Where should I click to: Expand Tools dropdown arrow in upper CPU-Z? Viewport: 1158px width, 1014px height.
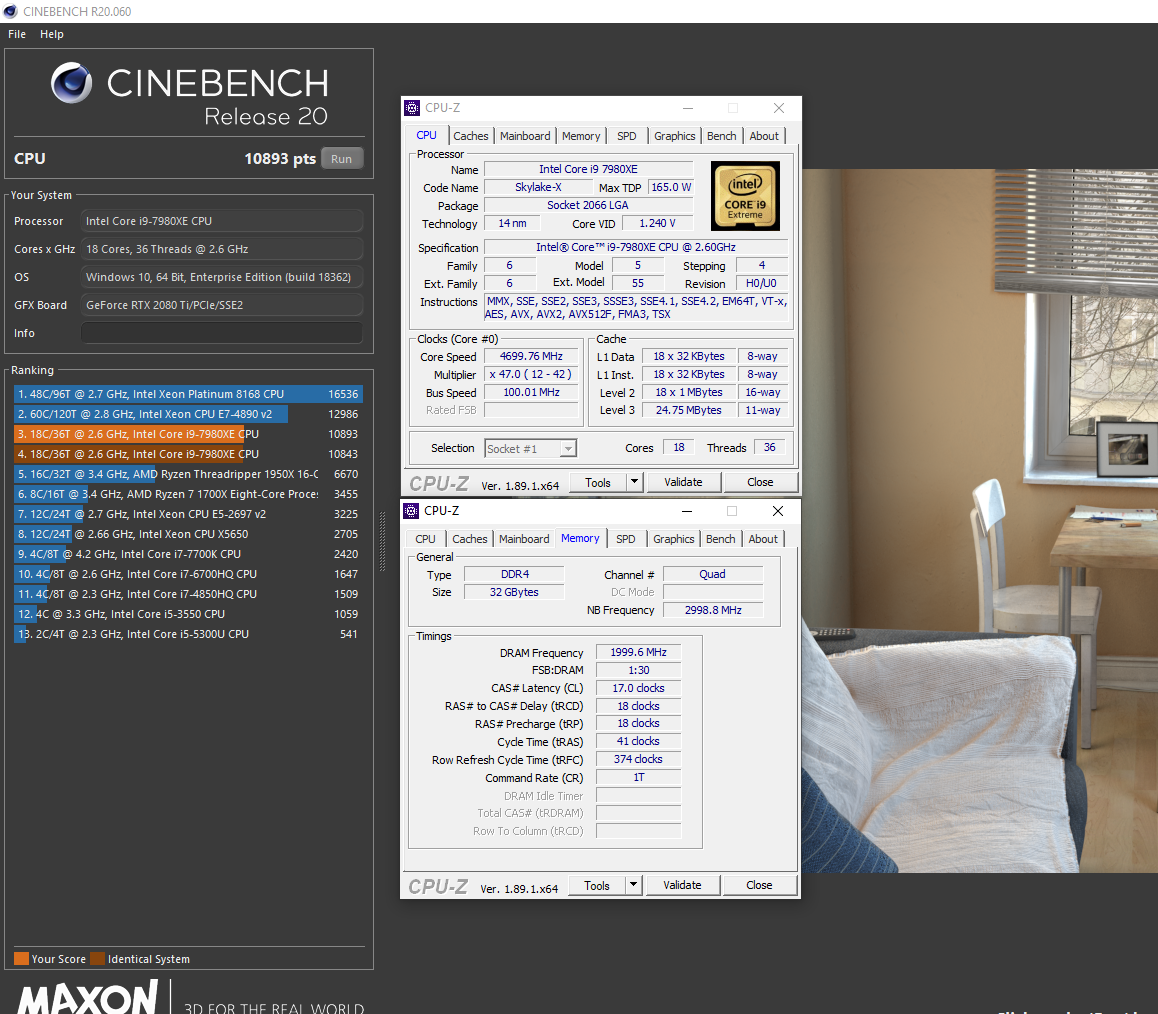point(634,482)
